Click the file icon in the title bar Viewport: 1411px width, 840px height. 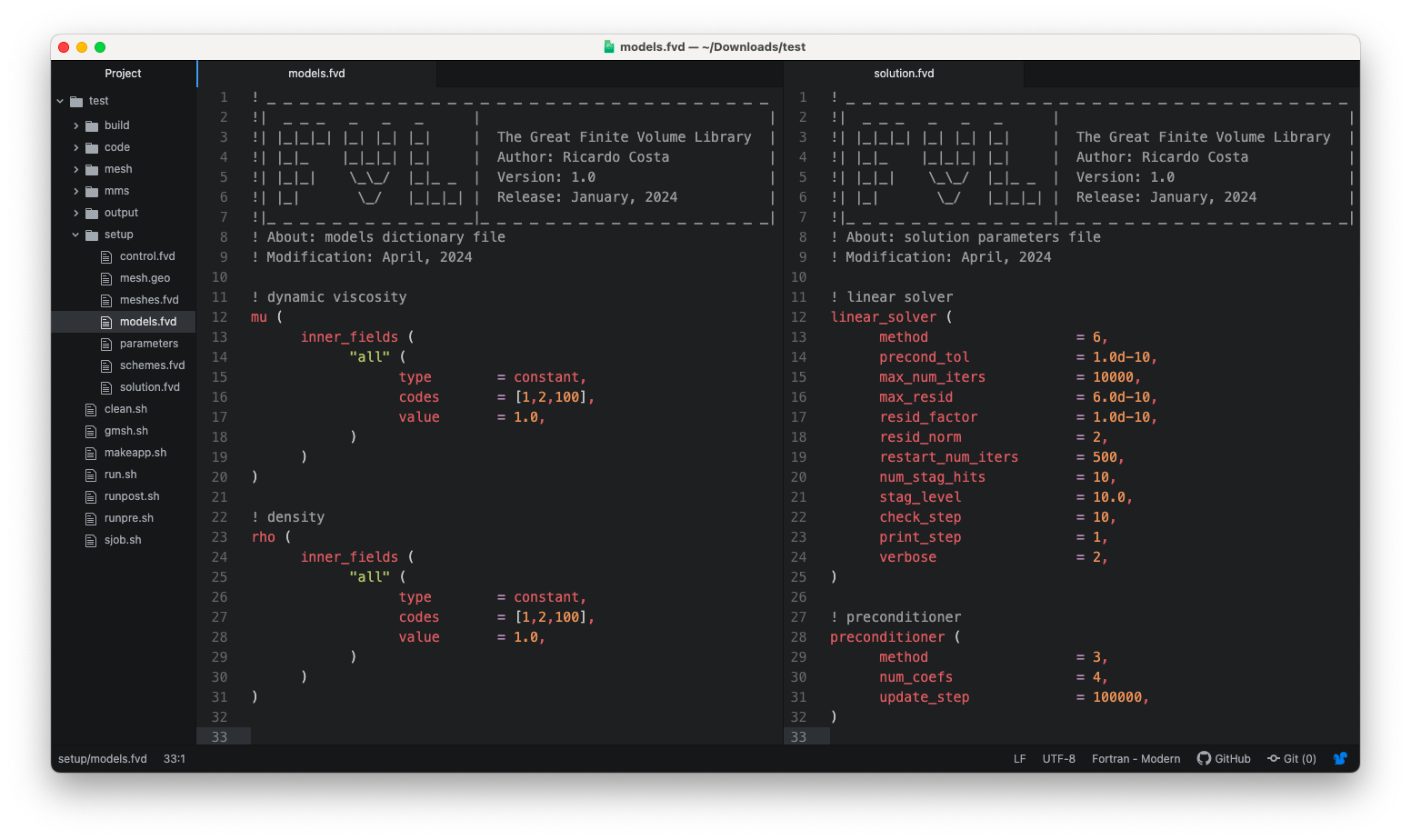coord(609,46)
